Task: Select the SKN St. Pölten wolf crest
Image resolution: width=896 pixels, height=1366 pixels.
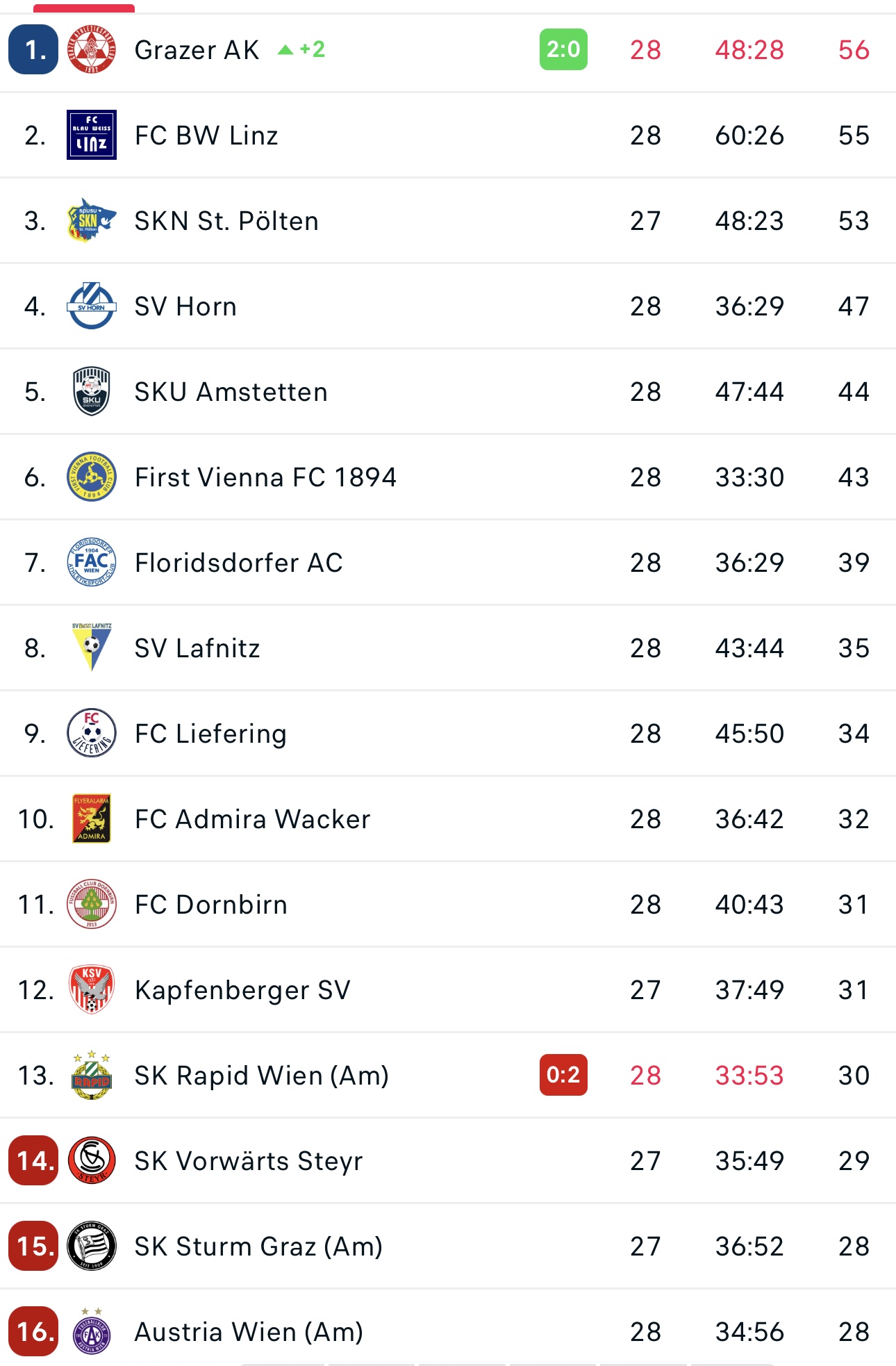Action: coord(91,220)
